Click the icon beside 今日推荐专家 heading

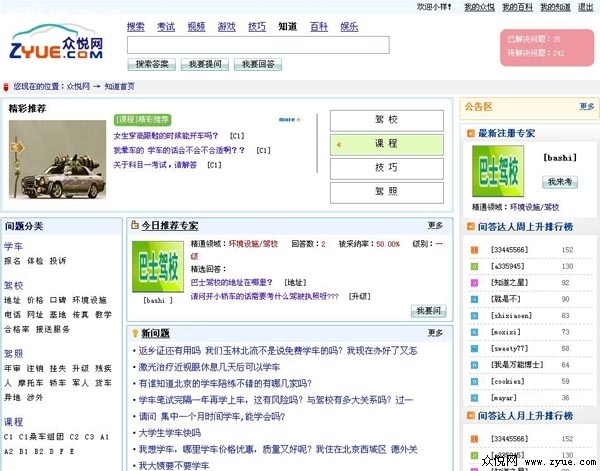[x=135, y=226]
